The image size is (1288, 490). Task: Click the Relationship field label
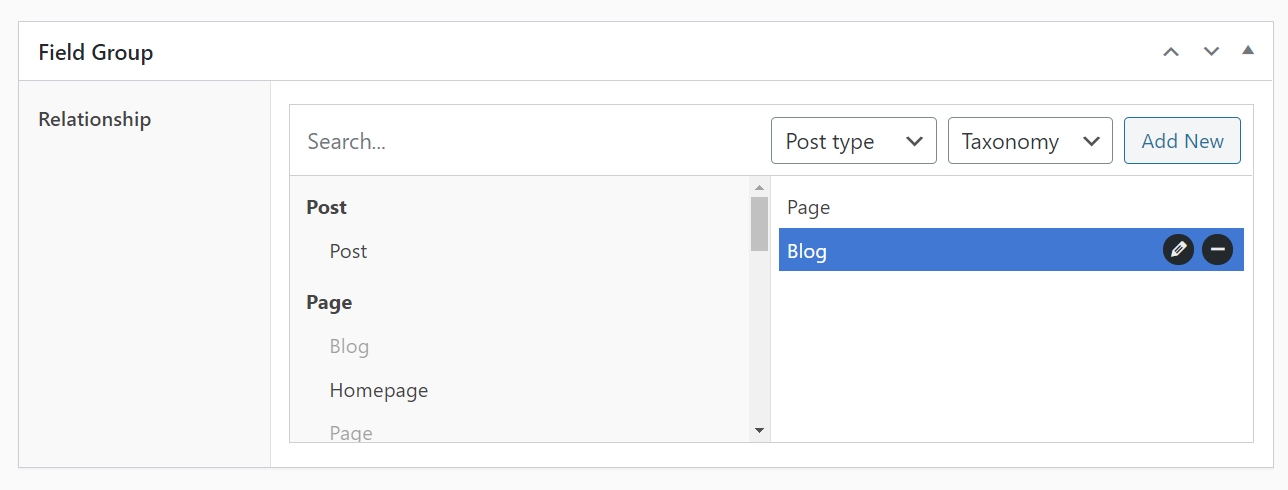coord(95,119)
